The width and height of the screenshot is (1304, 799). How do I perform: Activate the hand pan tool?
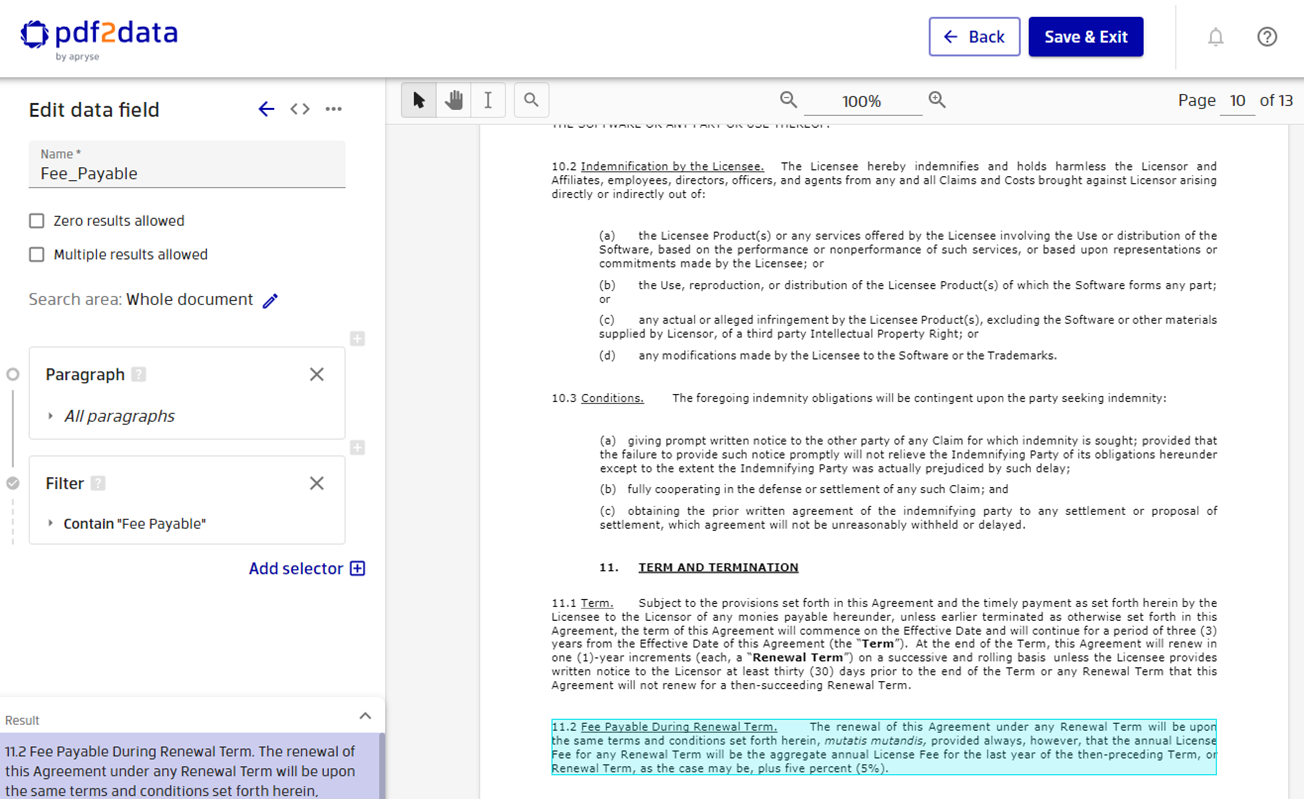tap(453, 99)
